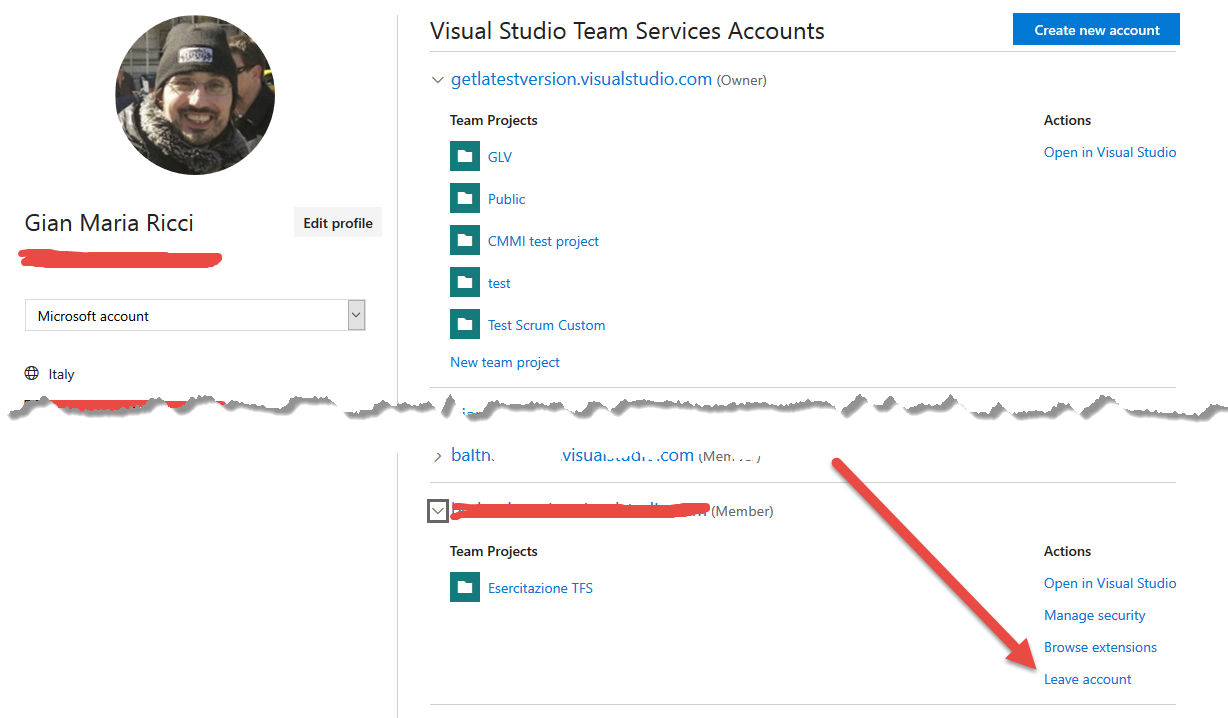
Task: Click the globe icon next to Italy
Action: pyautogui.click(x=32, y=374)
